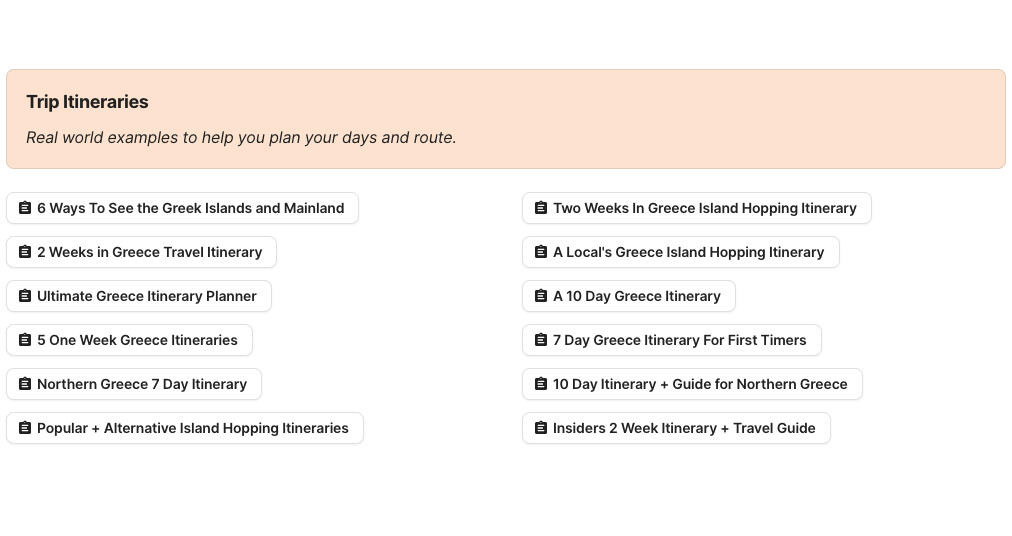Open Ultimate Greece Itinerary Planner link

pyautogui.click(x=146, y=296)
